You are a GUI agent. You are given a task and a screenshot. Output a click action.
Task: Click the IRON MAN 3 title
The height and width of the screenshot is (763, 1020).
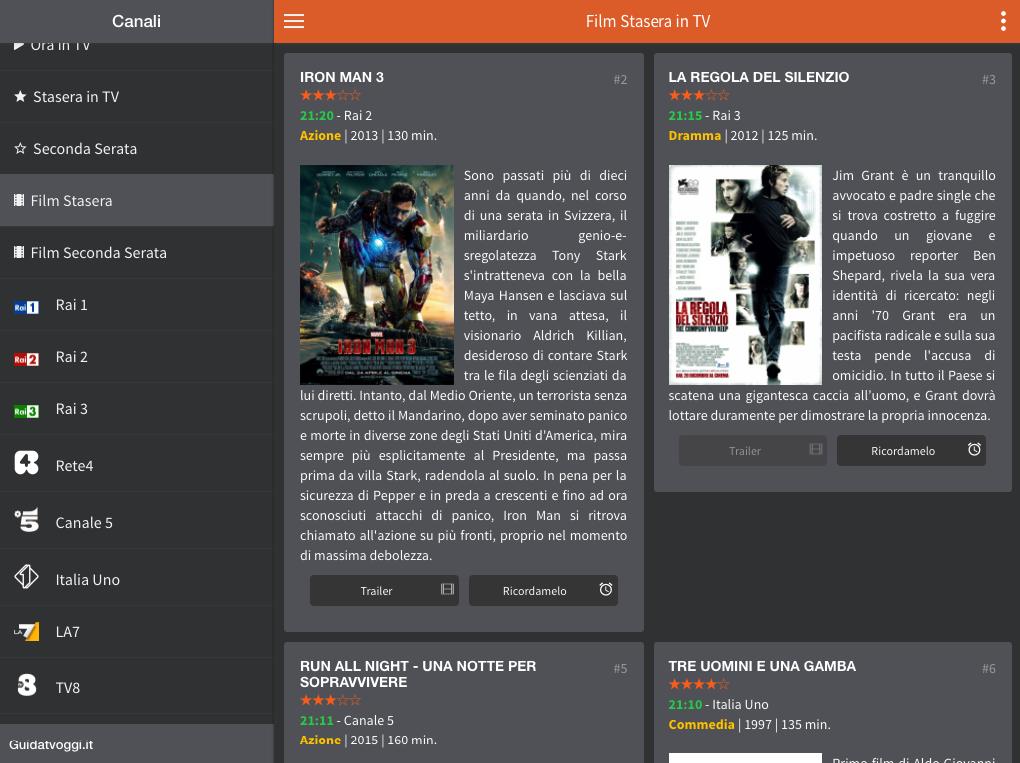pos(342,77)
